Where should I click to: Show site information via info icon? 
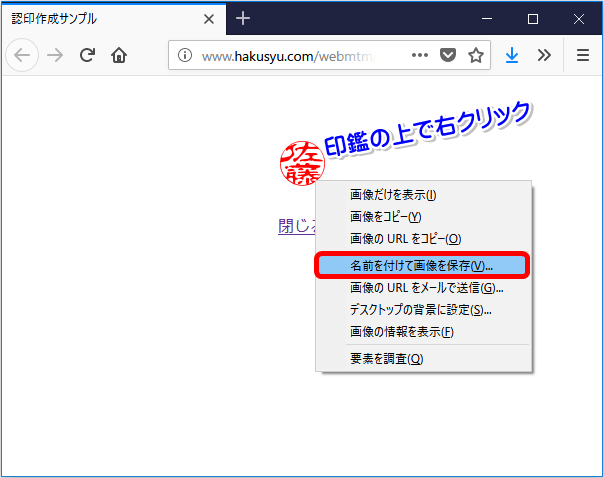pyautogui.click(x=185, y=55)
